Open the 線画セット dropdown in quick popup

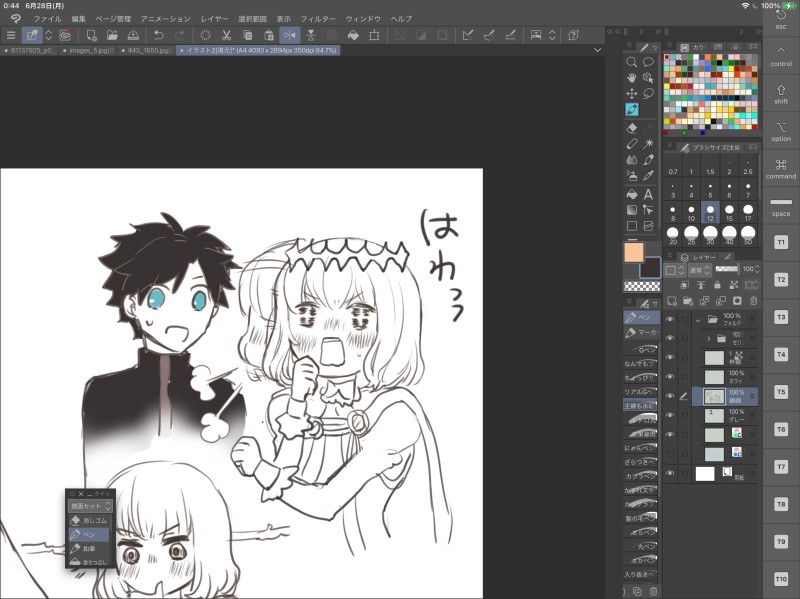pos(90,506)
